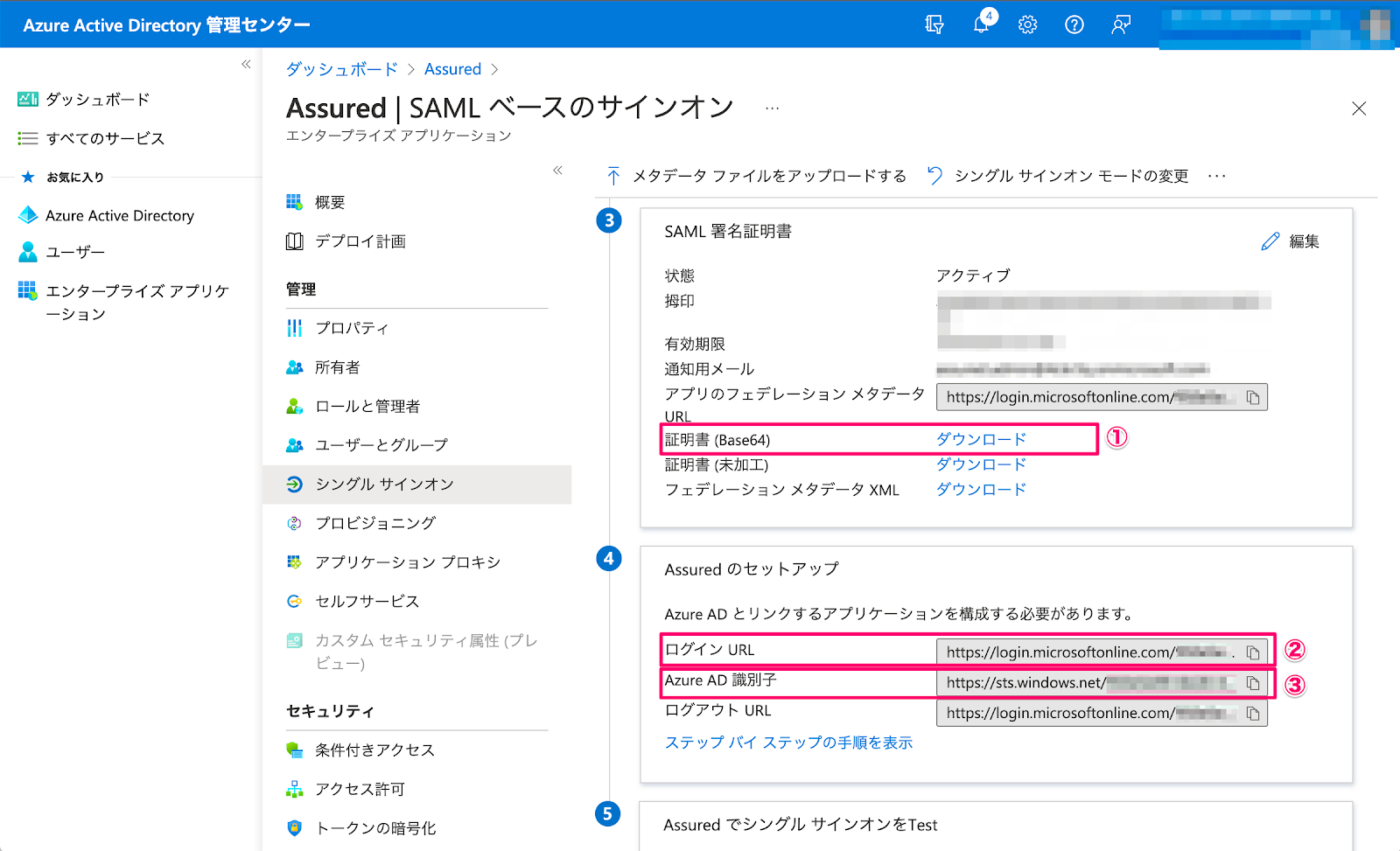Select 所有者 in the resource menu
The height and width of the screenshot is (851, 1400).
pos(324,367)
